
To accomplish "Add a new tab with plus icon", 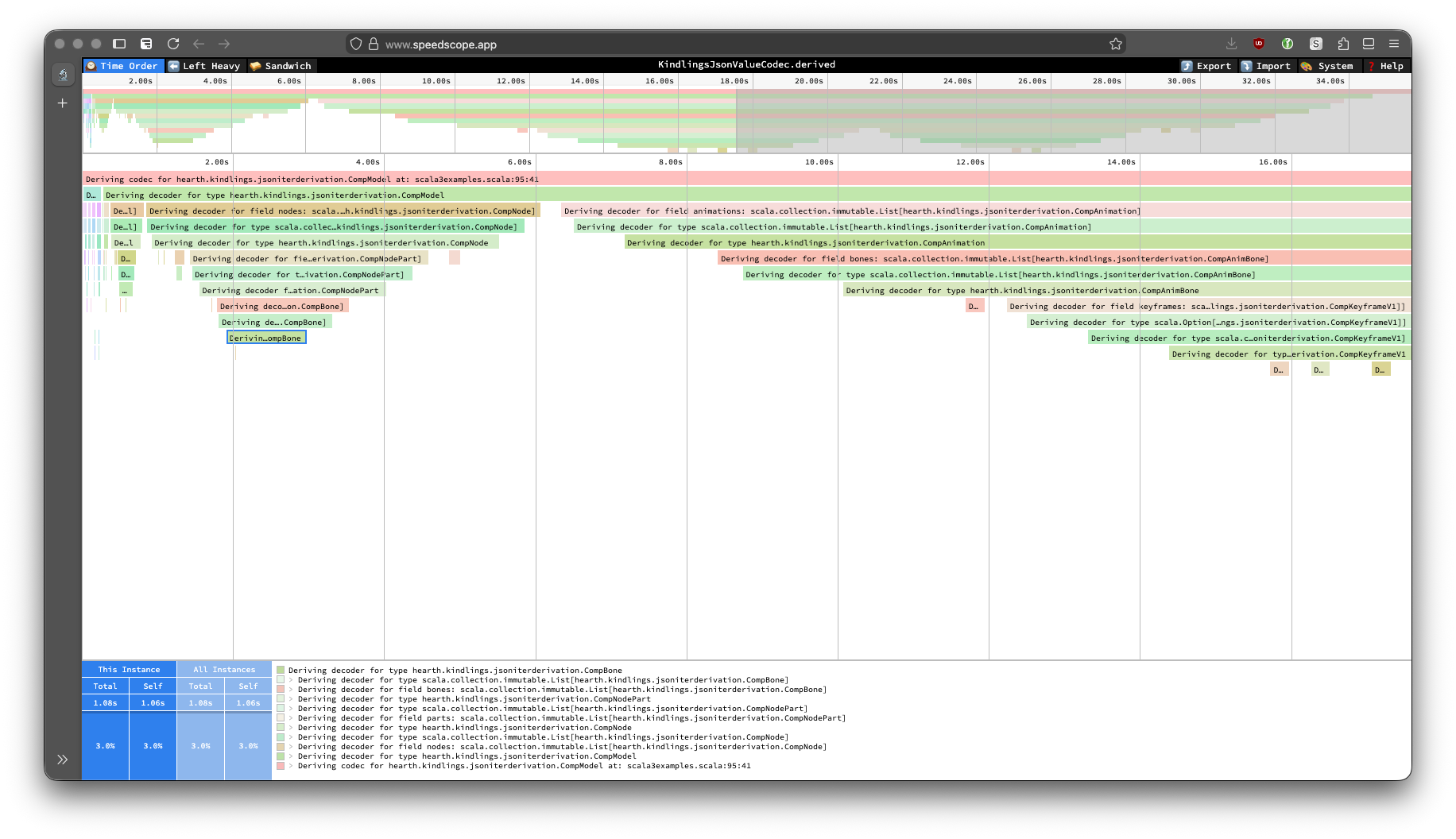I will tap(63, 103).
